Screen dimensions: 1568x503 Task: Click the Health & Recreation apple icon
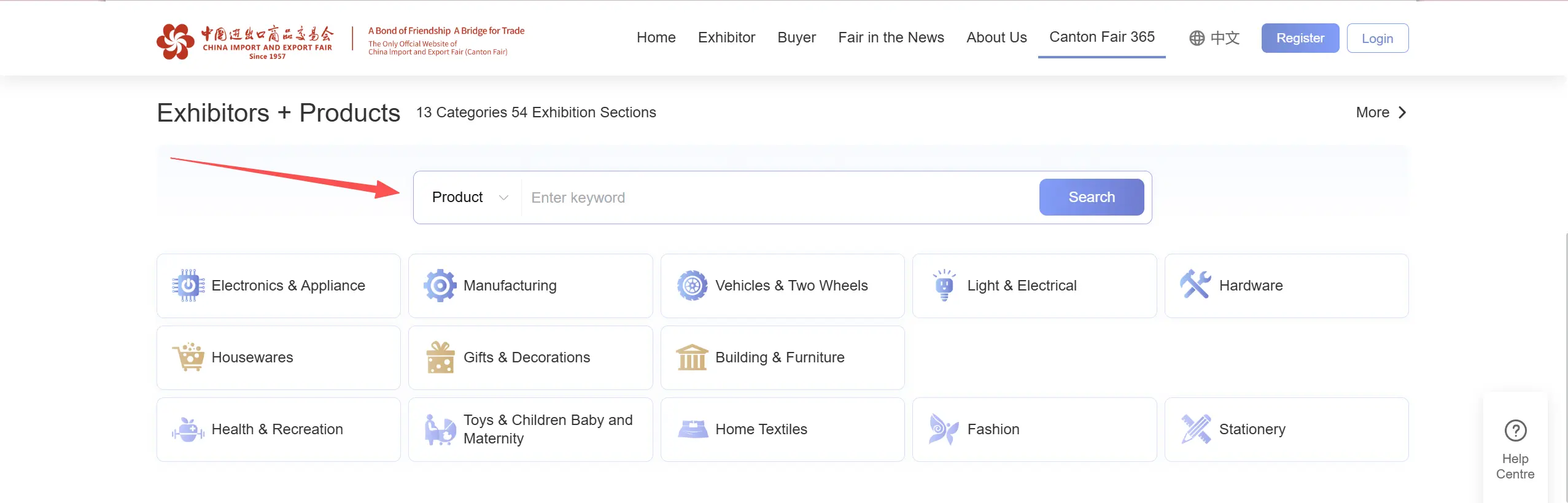188,429
